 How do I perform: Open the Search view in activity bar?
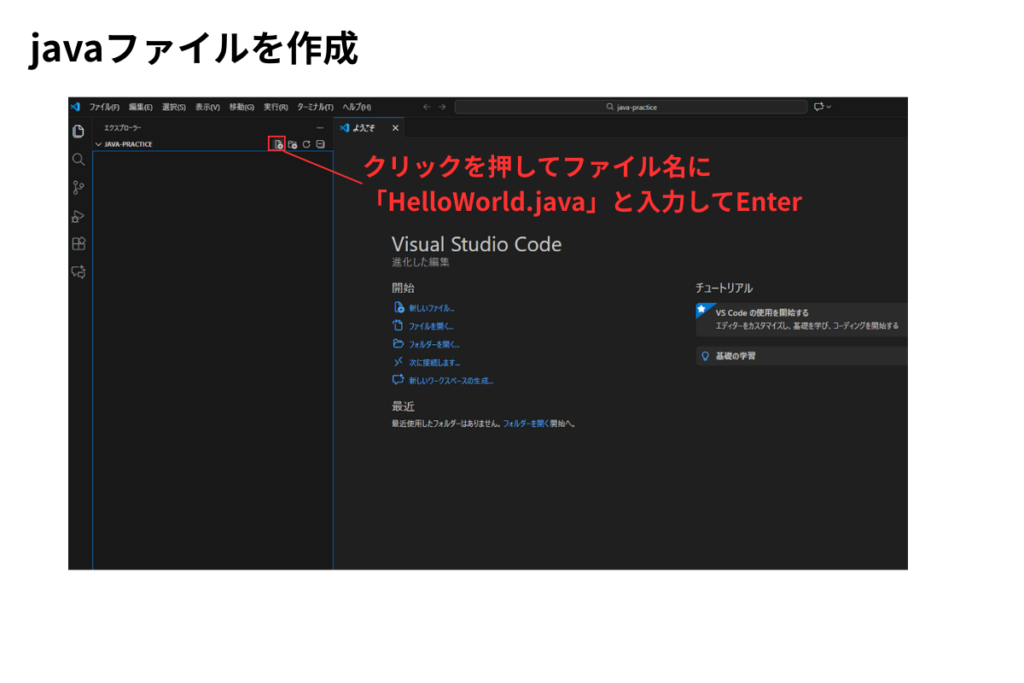point(78,159)
